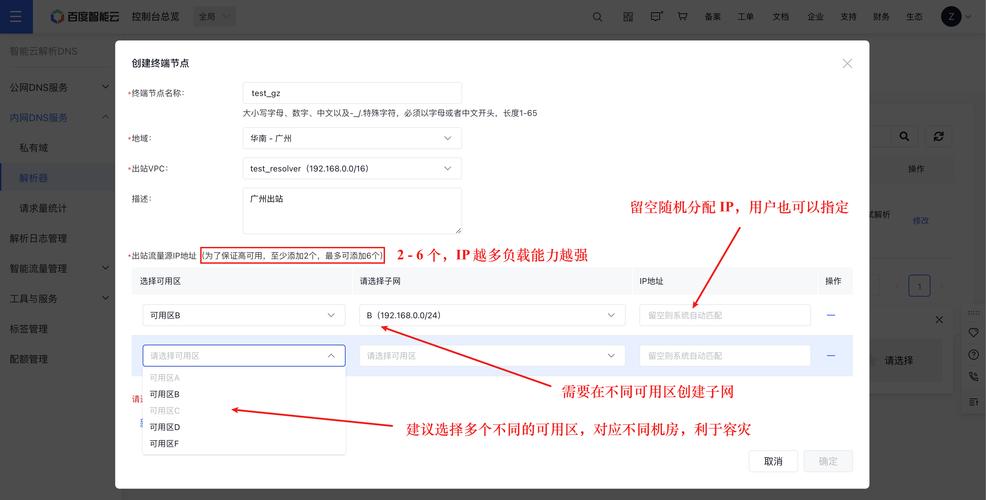Click the magnifier search icon in header
This screenshot has width=986, height=500.
click(x=598, y=17)
